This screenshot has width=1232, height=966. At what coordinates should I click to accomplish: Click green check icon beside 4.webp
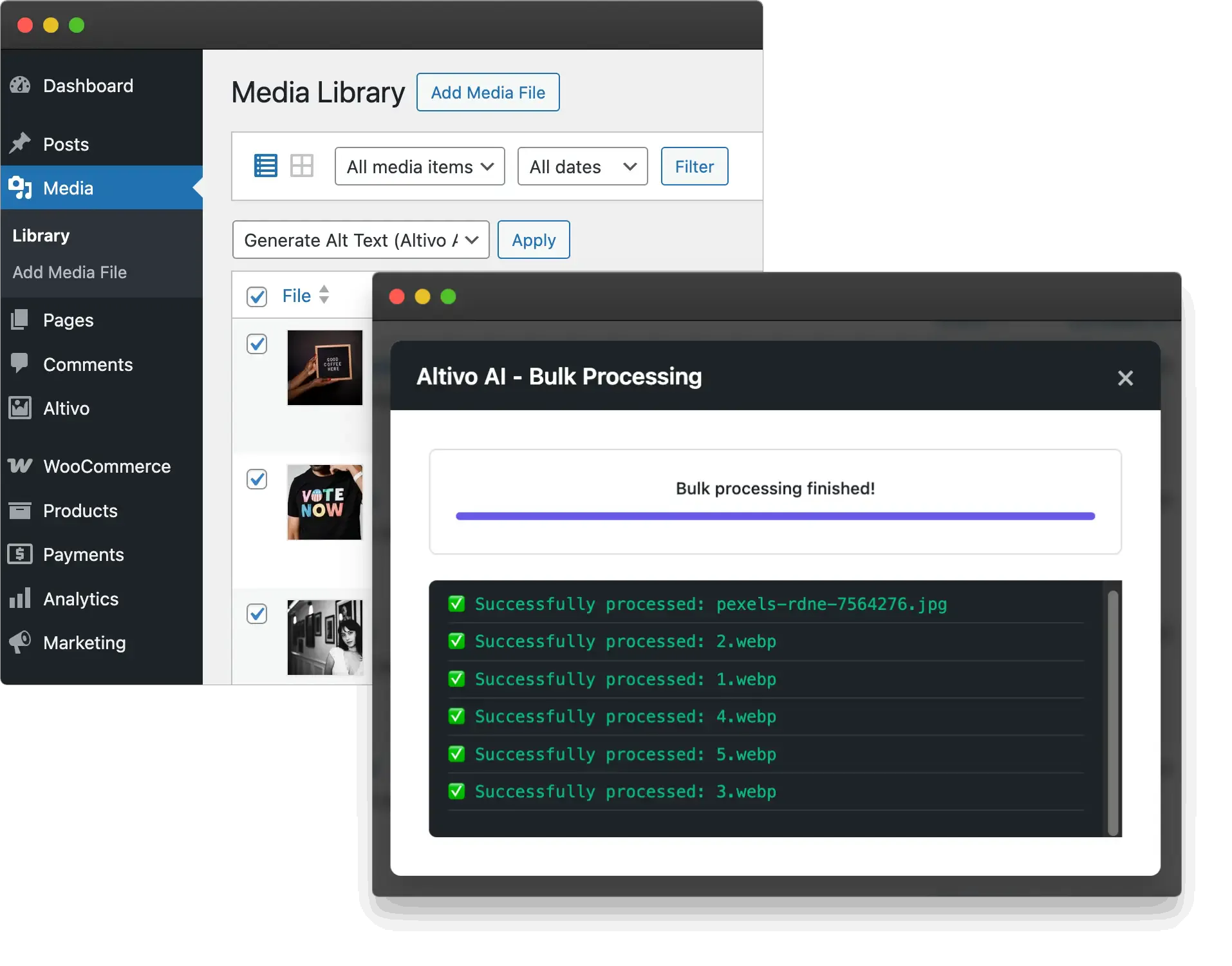point(456,717)
